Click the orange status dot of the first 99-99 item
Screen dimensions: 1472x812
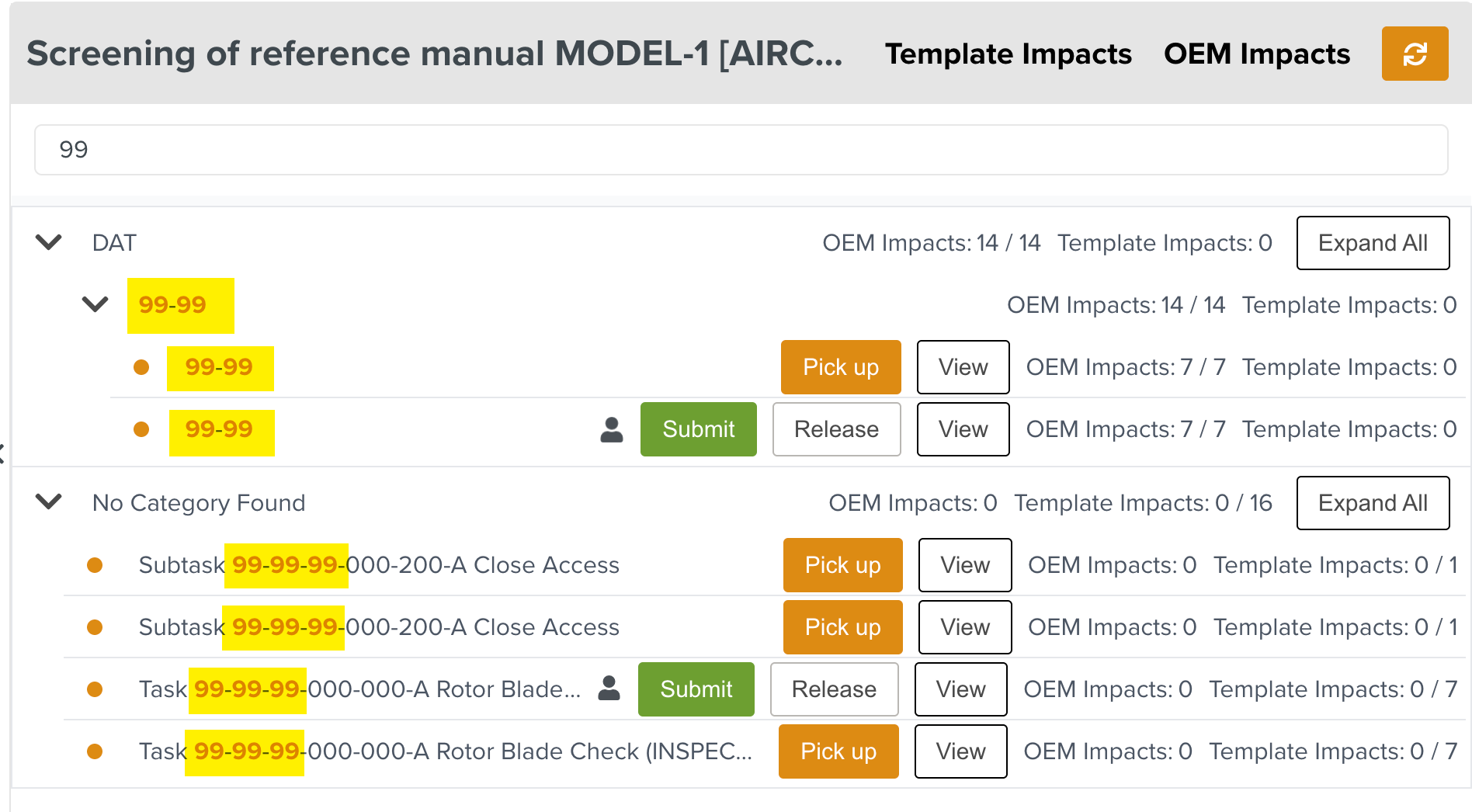(x=141, y=367)
